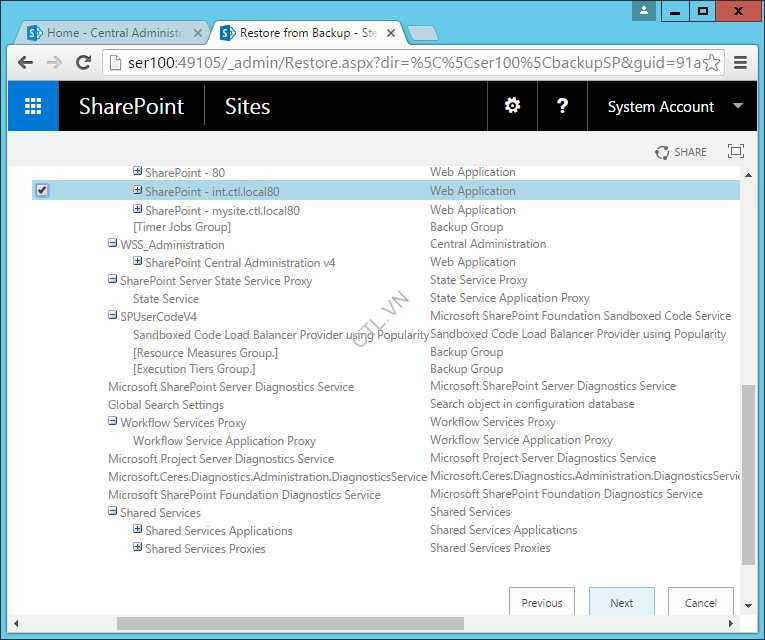Click the Previous button
Viewport: 765px width, 640px height.
coord(541,603)
